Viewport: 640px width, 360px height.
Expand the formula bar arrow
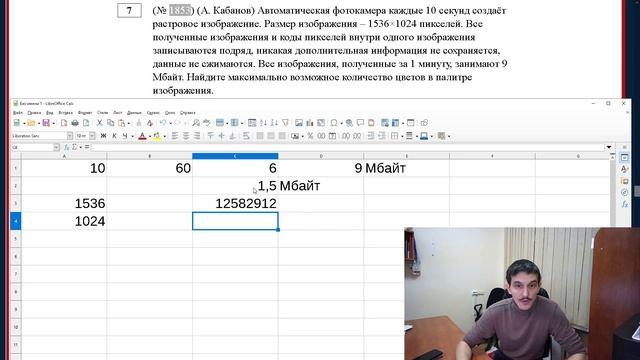[x=609, y=147]
